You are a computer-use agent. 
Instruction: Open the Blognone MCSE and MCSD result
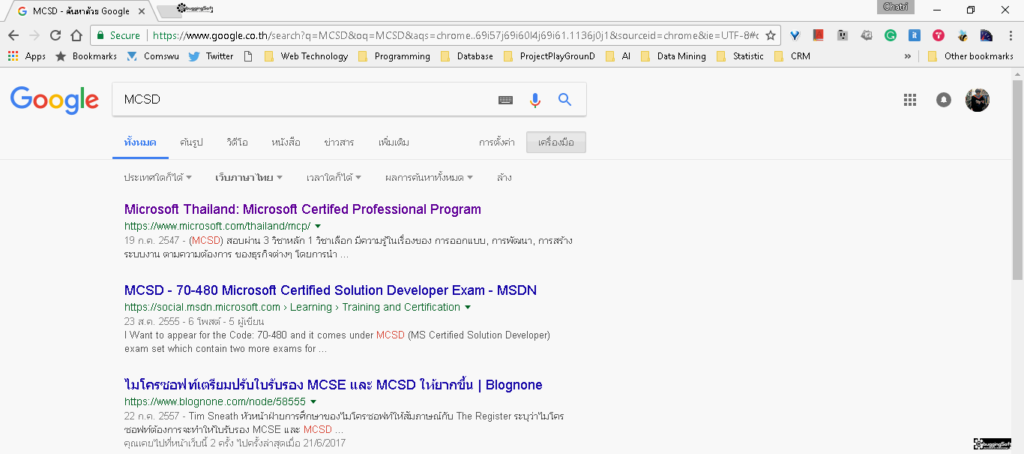(x=333, y=385)
